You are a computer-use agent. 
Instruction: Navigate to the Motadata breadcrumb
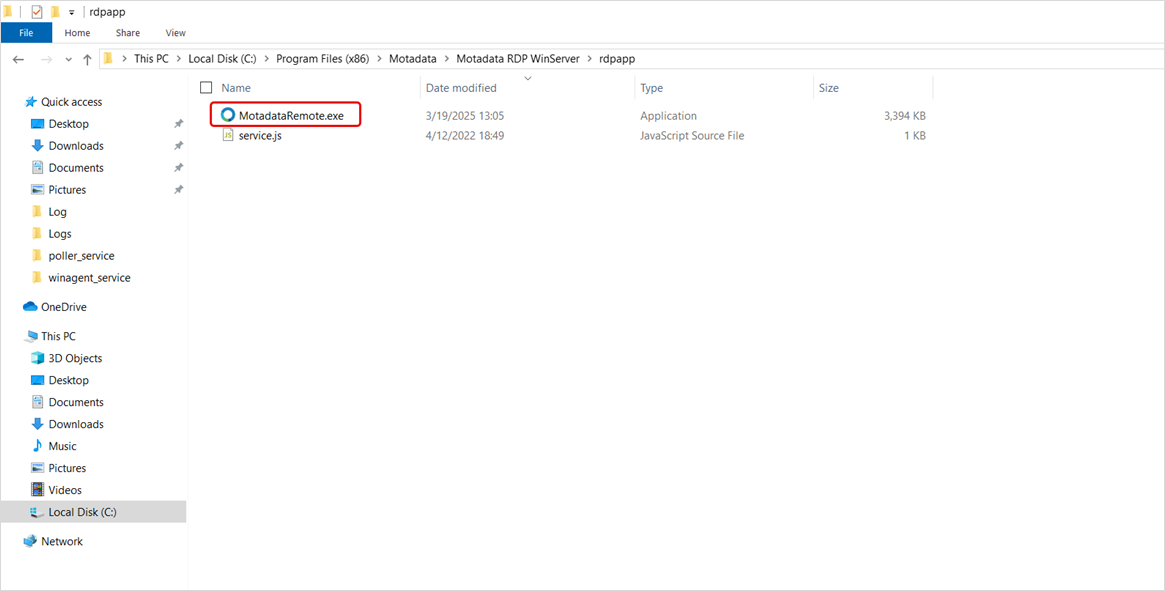[413, 59]
